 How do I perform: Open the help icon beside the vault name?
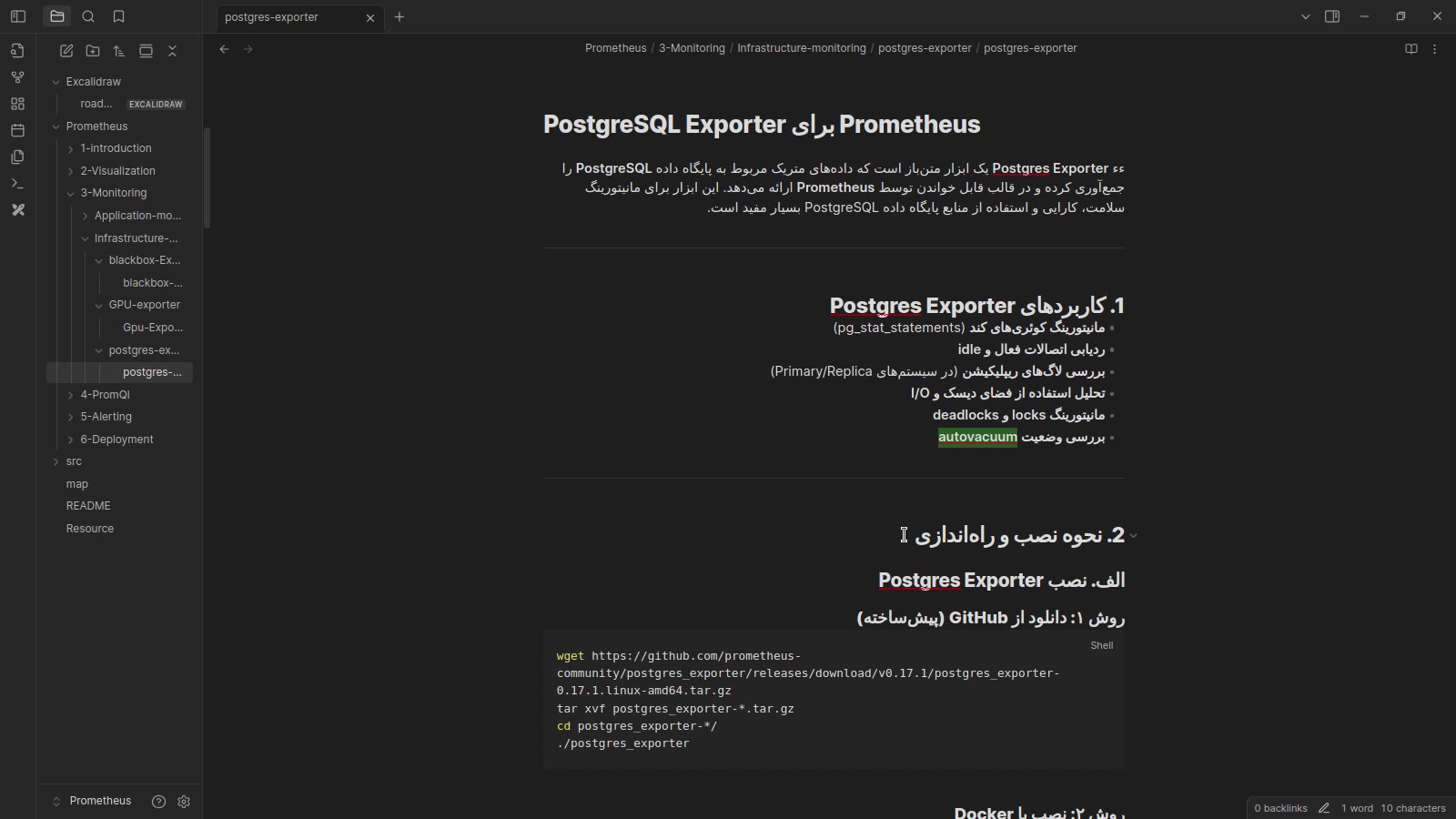(158, 802)
